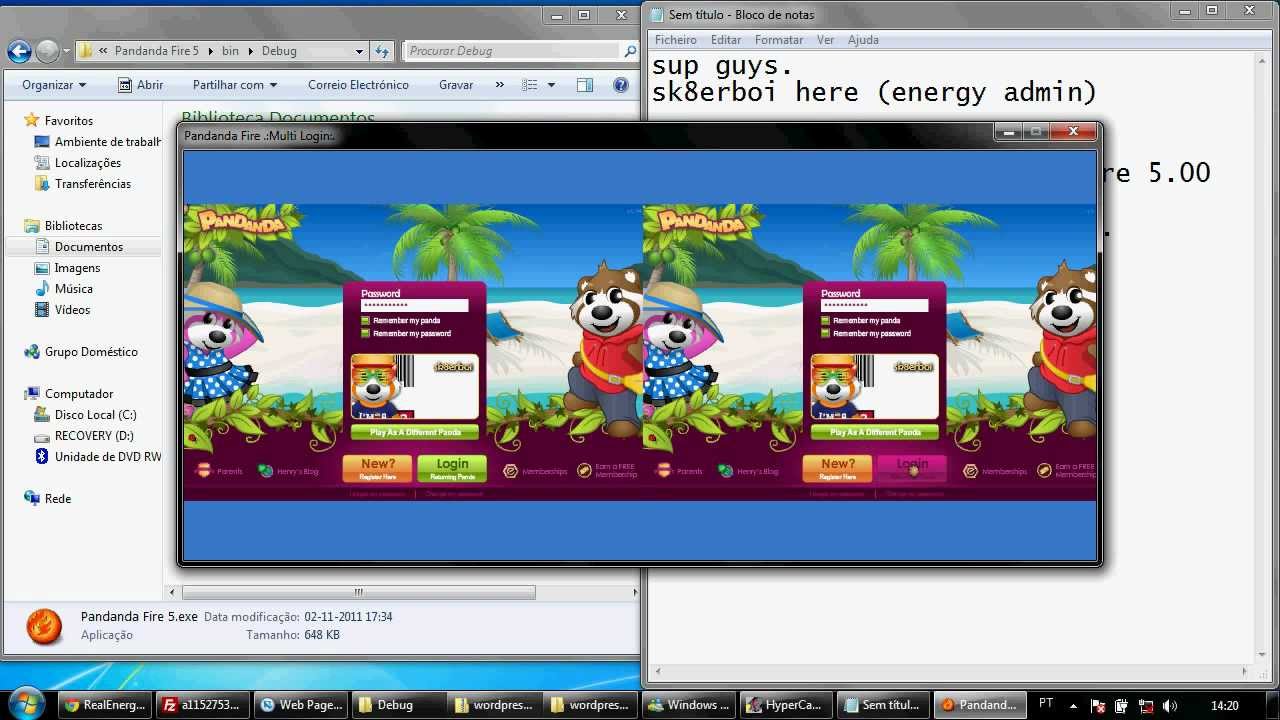Click Henry's Blog icon in right game panel

point(726,470)
